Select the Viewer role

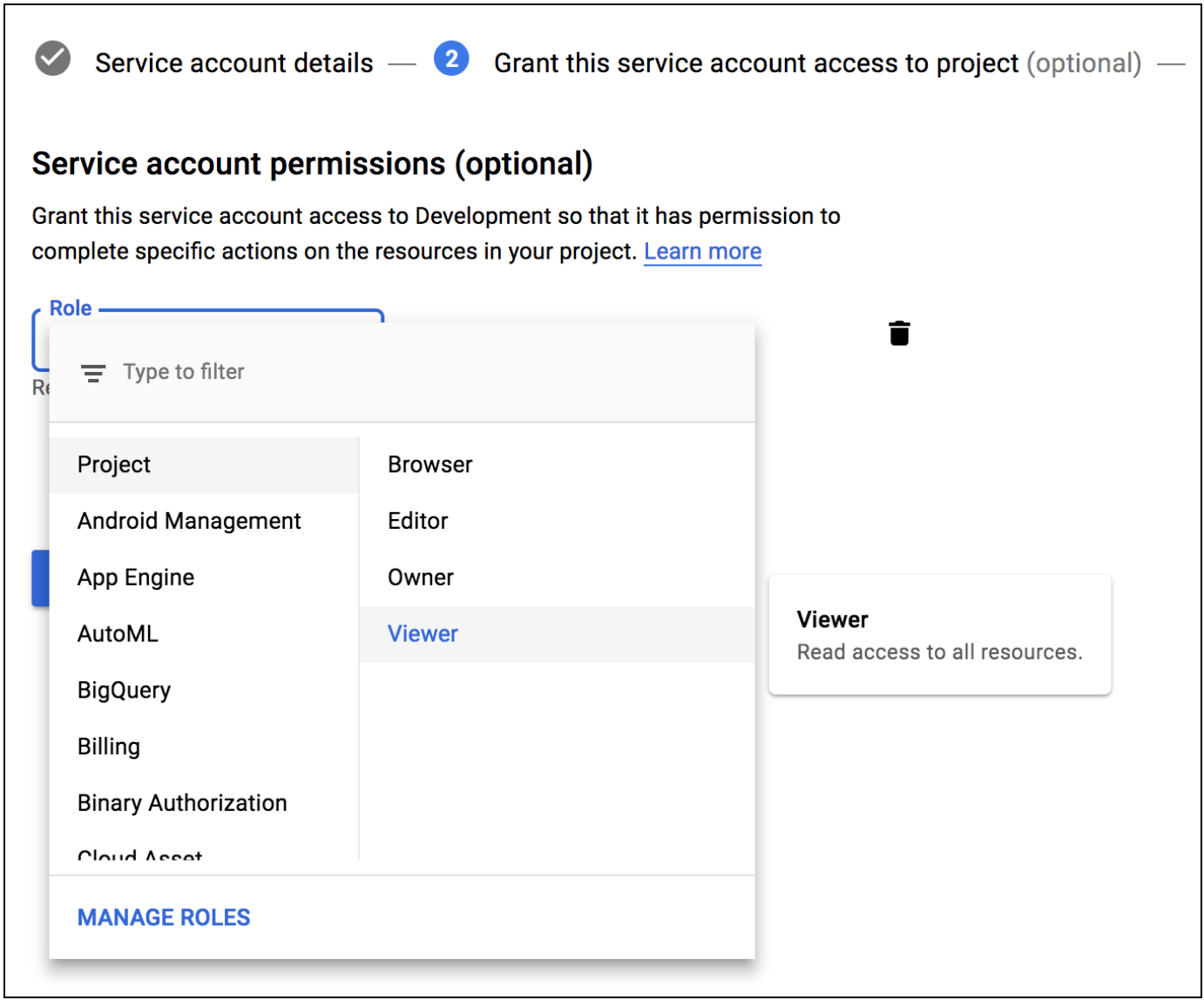(x=423, y=633)
